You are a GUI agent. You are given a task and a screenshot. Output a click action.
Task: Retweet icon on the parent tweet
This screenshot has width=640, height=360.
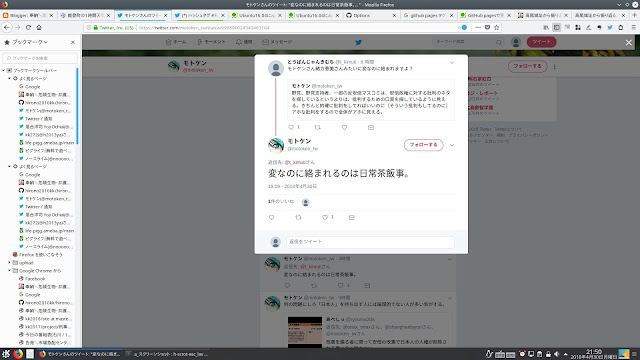318,127
